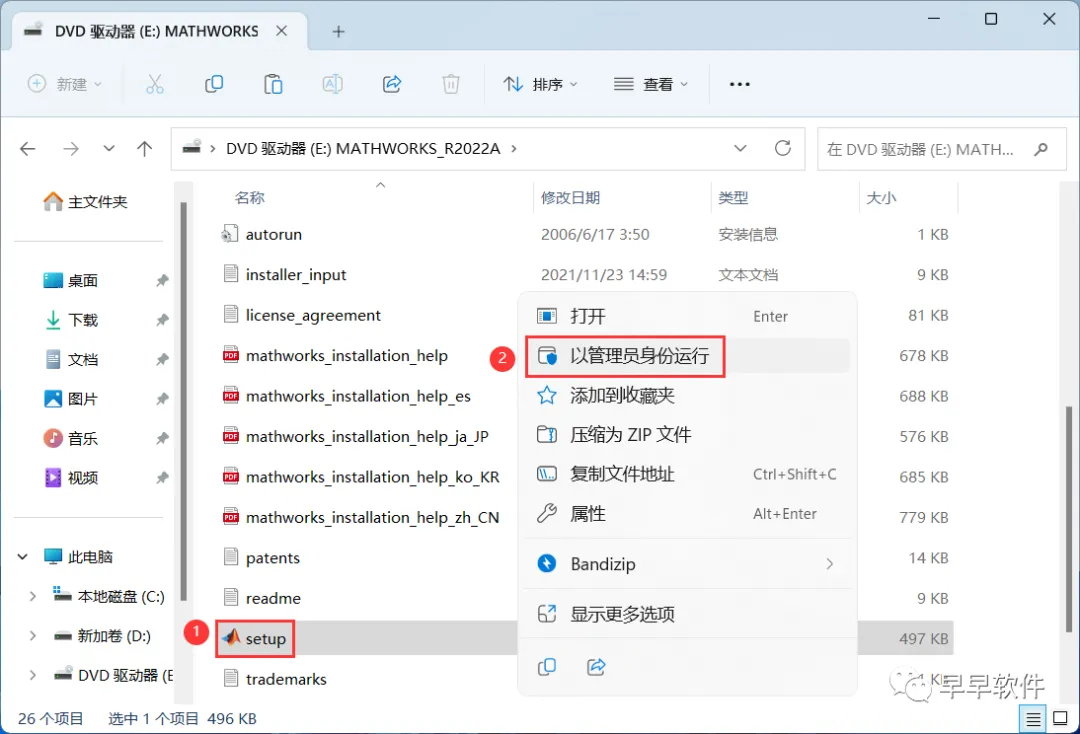This screenshot has height=734, width=1080.
Task: Expand the 本地磁盘 (C:) tree node
Action: click(32, 596)
